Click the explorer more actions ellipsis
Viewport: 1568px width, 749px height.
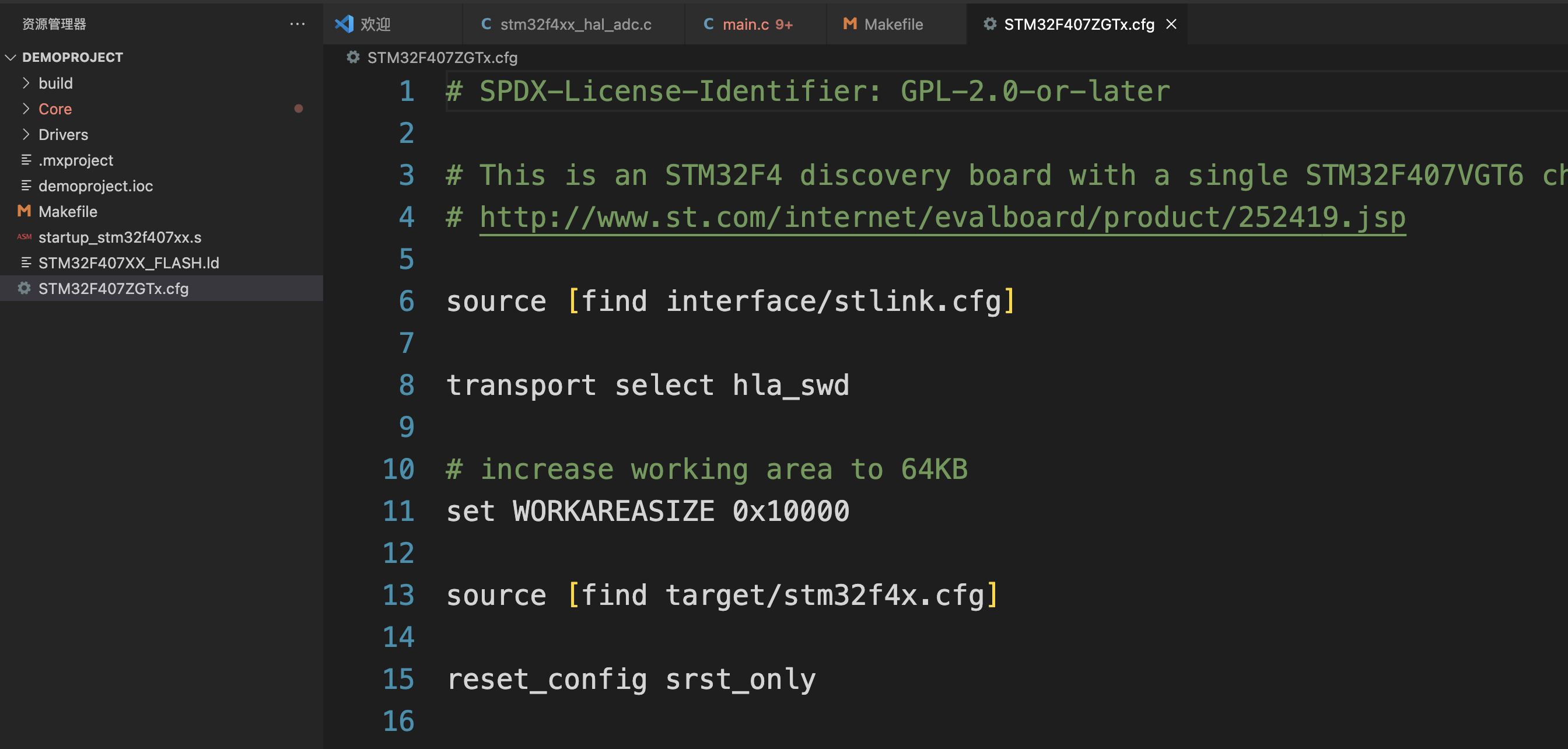(x=297, y=24)
